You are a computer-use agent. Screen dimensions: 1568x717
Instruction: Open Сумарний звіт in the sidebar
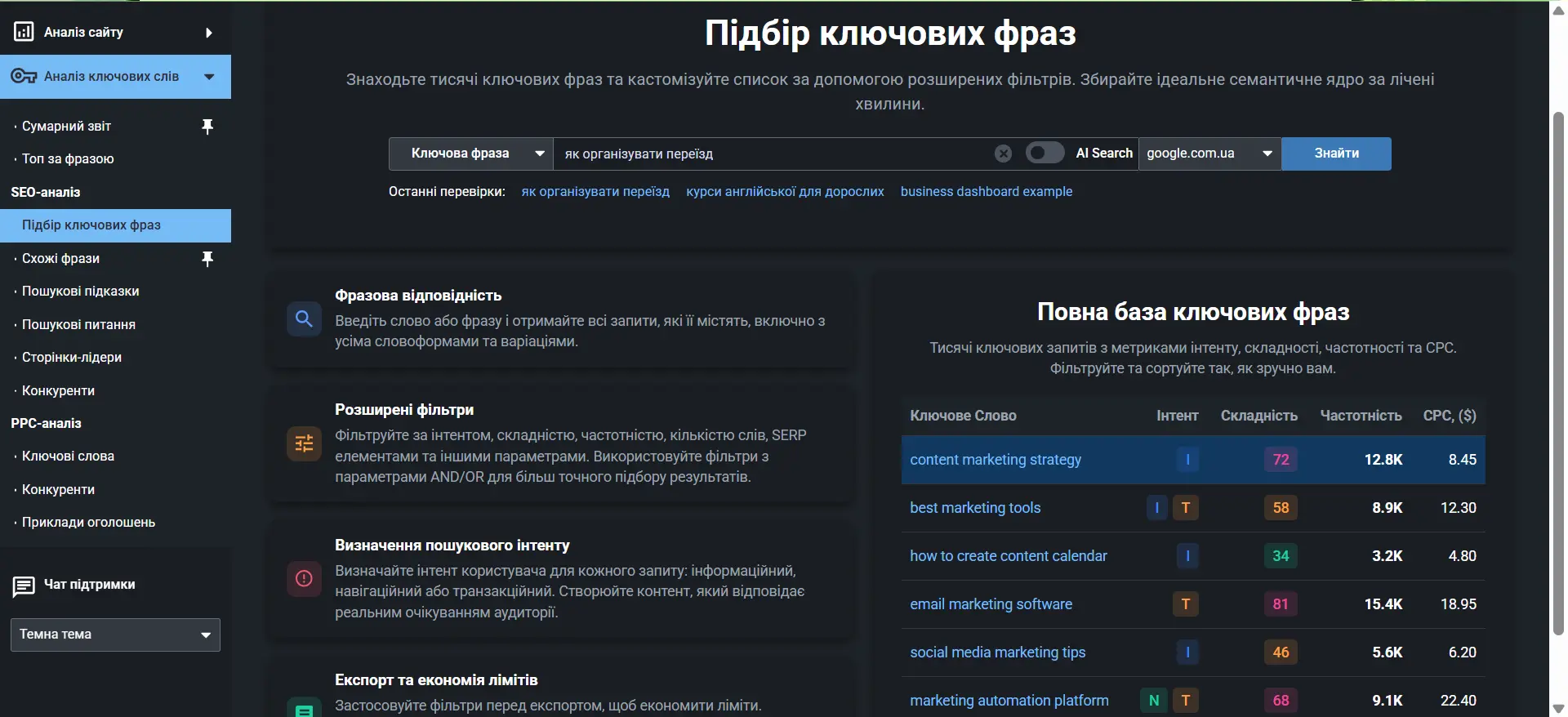[66, 127]
